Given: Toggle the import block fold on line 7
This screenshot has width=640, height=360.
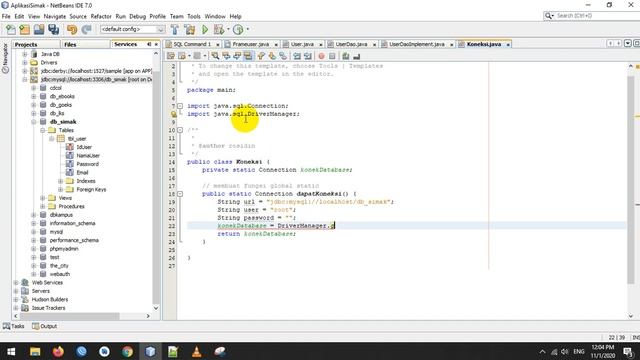Looking at the screenshot, I should [180, 106].
